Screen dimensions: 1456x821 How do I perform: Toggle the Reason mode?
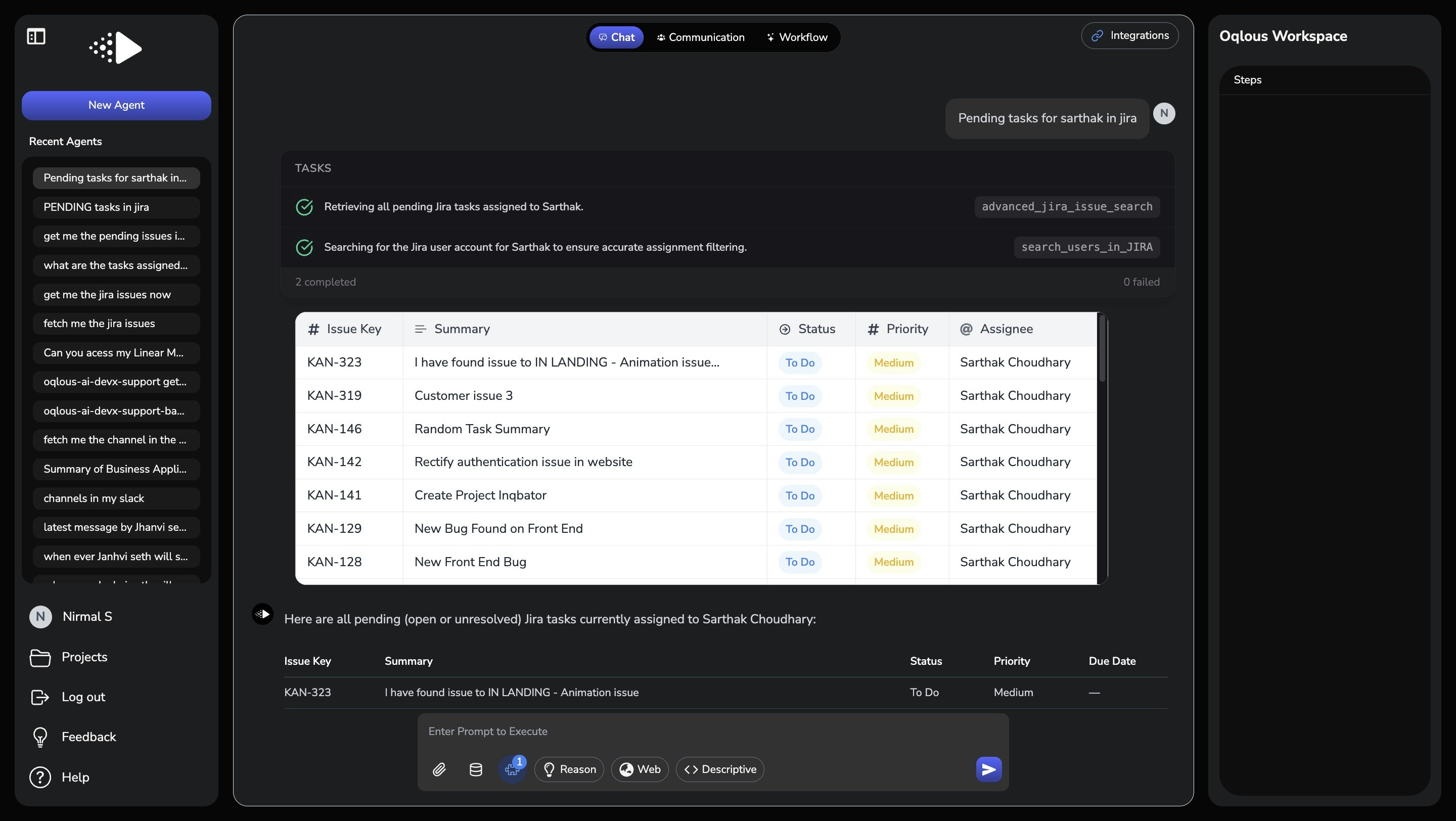(569, 769)
